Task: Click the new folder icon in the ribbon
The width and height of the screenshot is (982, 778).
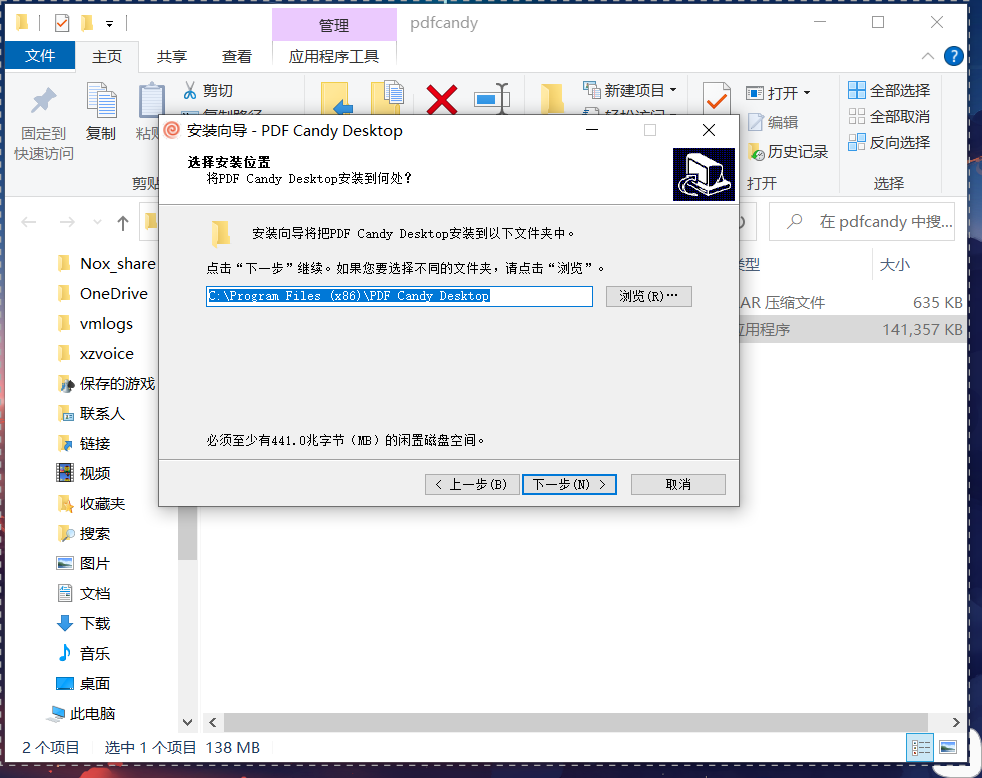Action: tap(552, 99)
